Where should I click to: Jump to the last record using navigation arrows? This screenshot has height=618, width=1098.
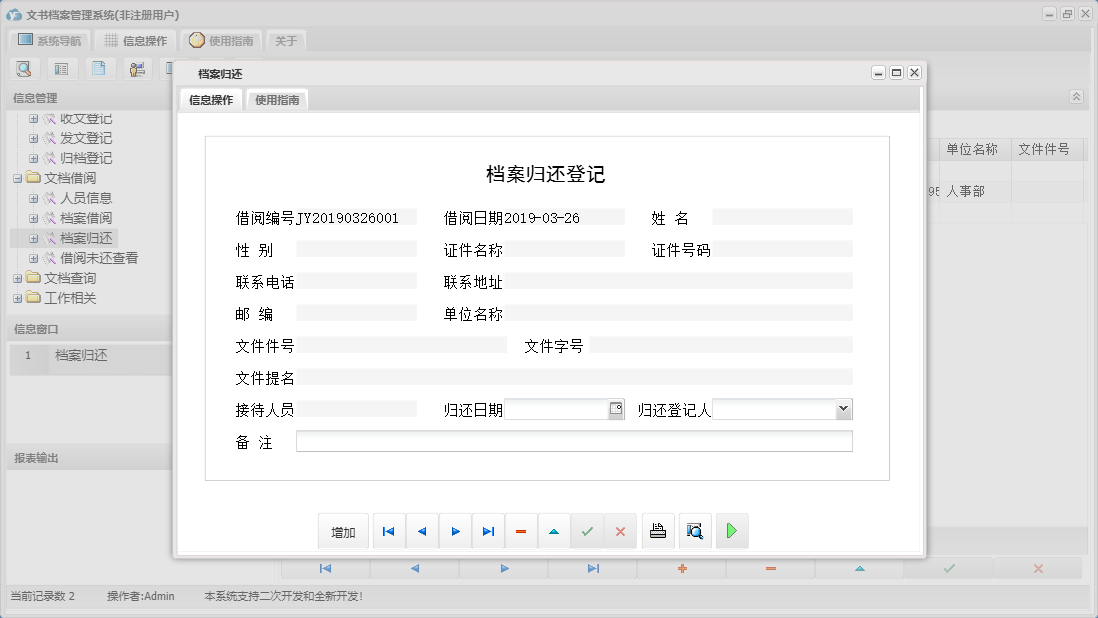(488, 531)
